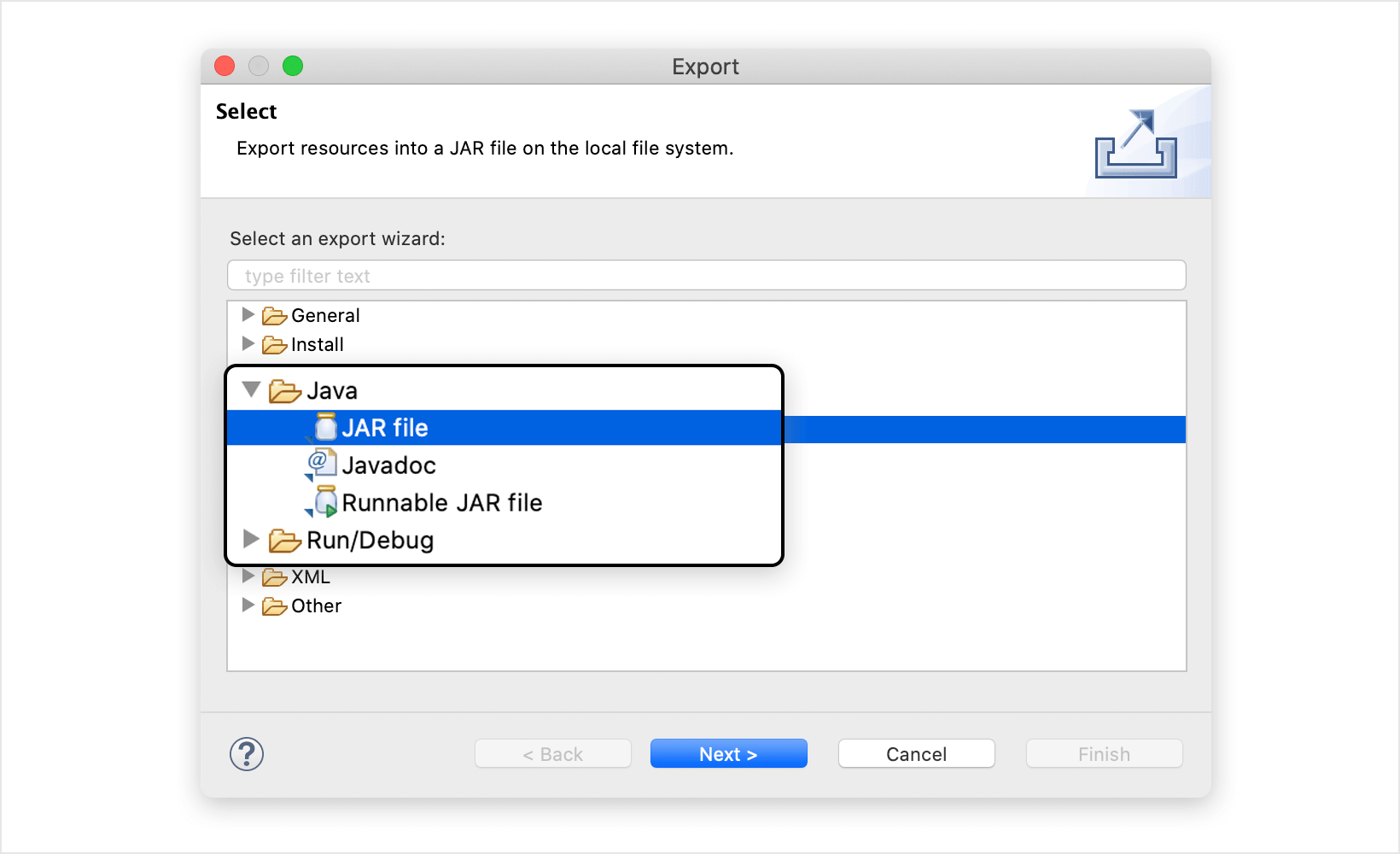
Task: Click the Javadoc page icon
Action: (x=322, y=464)
